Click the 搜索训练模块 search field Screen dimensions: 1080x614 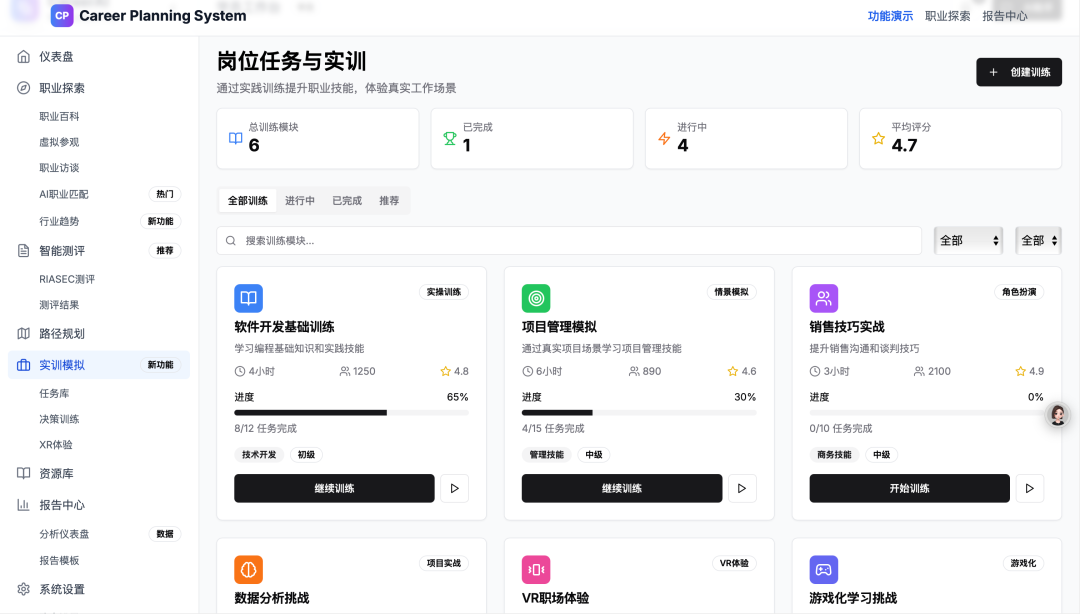[x=570, y=241]
